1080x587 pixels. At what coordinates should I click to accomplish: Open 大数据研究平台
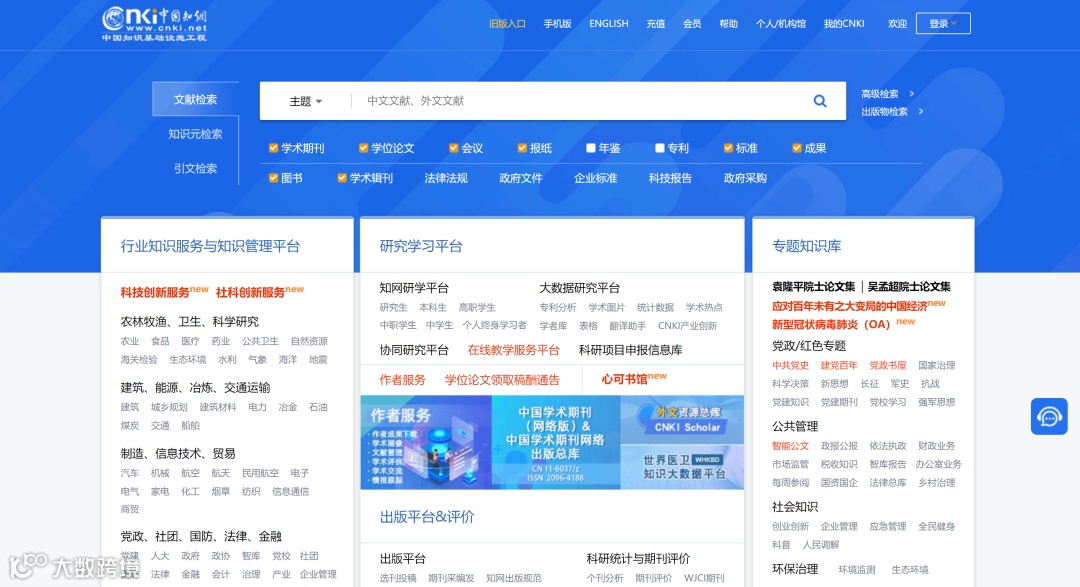(x=579, y=288)
